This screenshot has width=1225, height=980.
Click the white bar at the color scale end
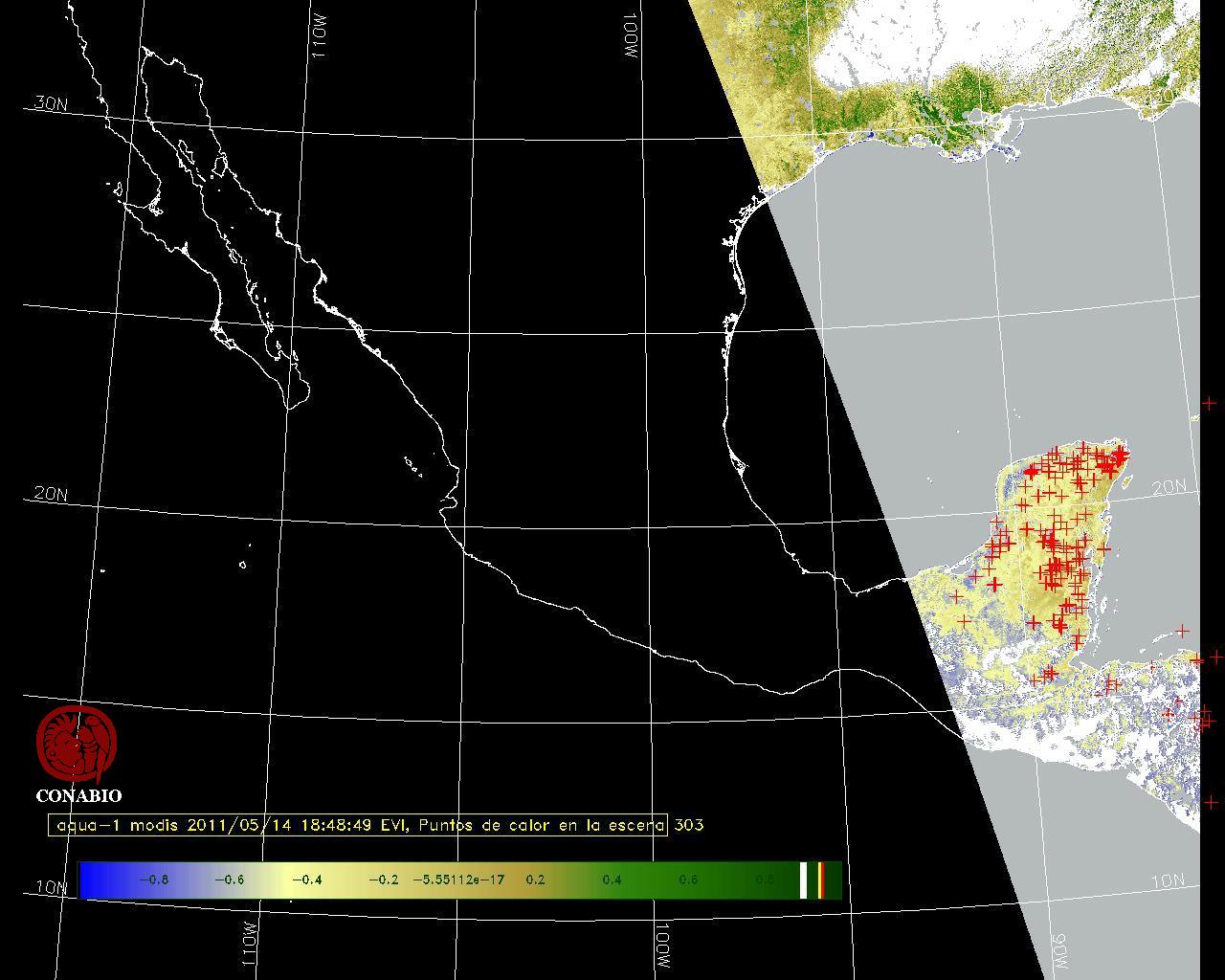804,880
